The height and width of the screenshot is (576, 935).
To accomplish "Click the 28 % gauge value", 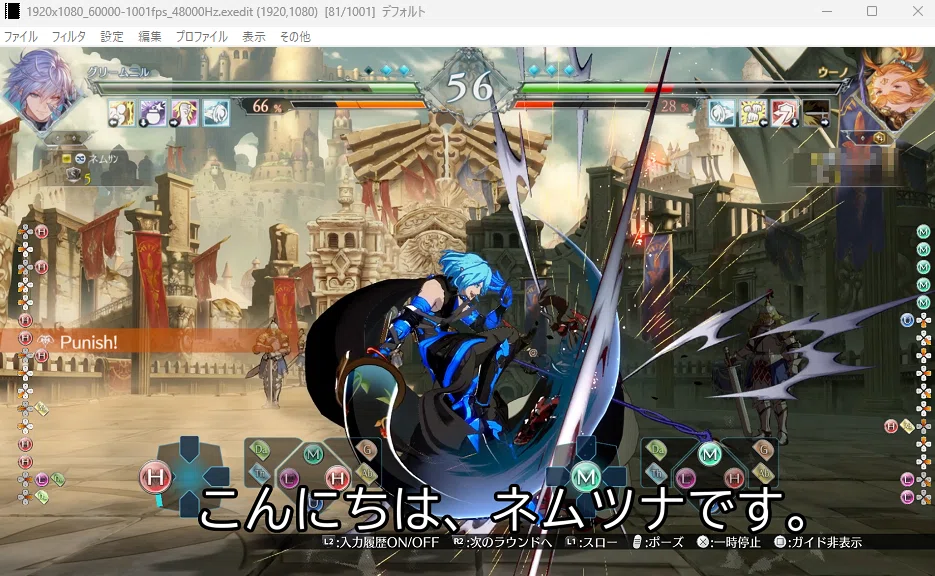I will tap(676, 106).
